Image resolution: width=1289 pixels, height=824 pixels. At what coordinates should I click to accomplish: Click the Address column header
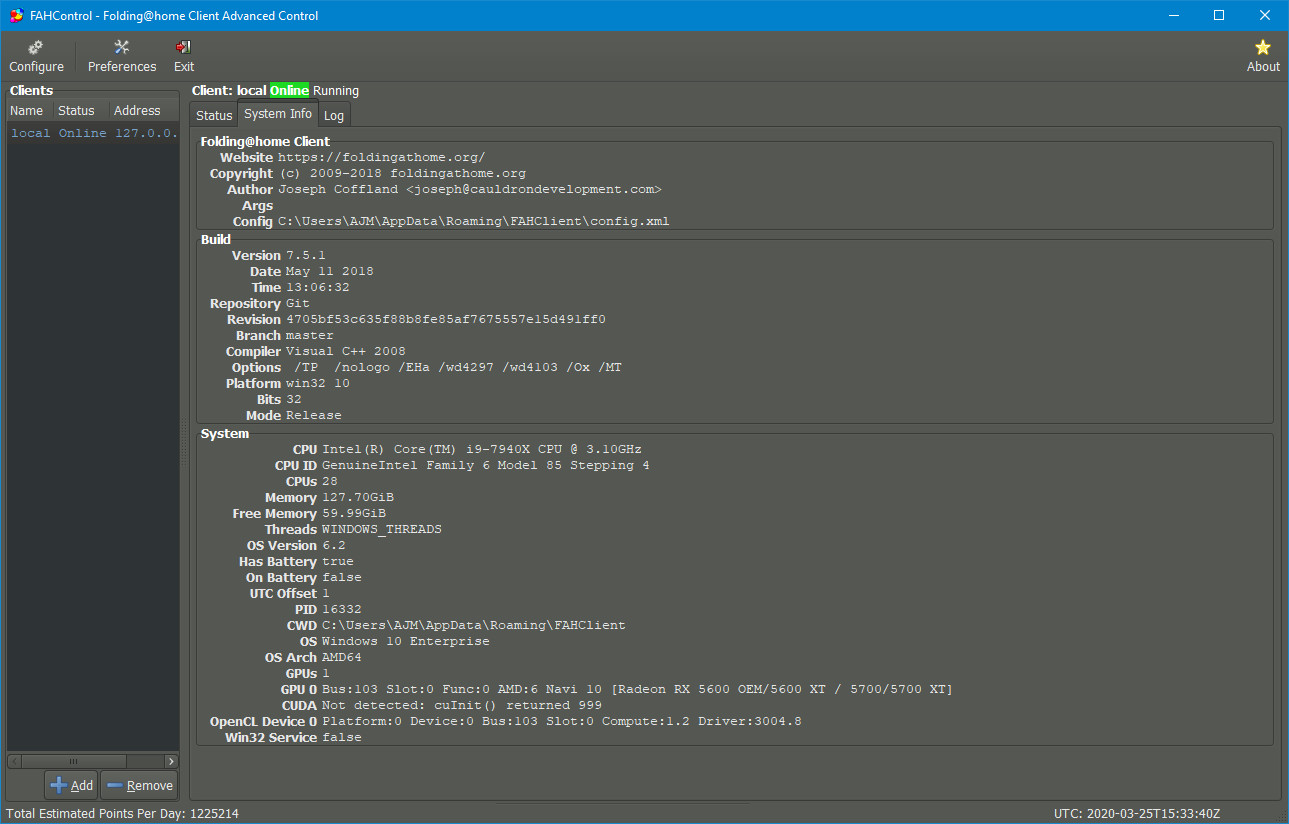(143, 111)
